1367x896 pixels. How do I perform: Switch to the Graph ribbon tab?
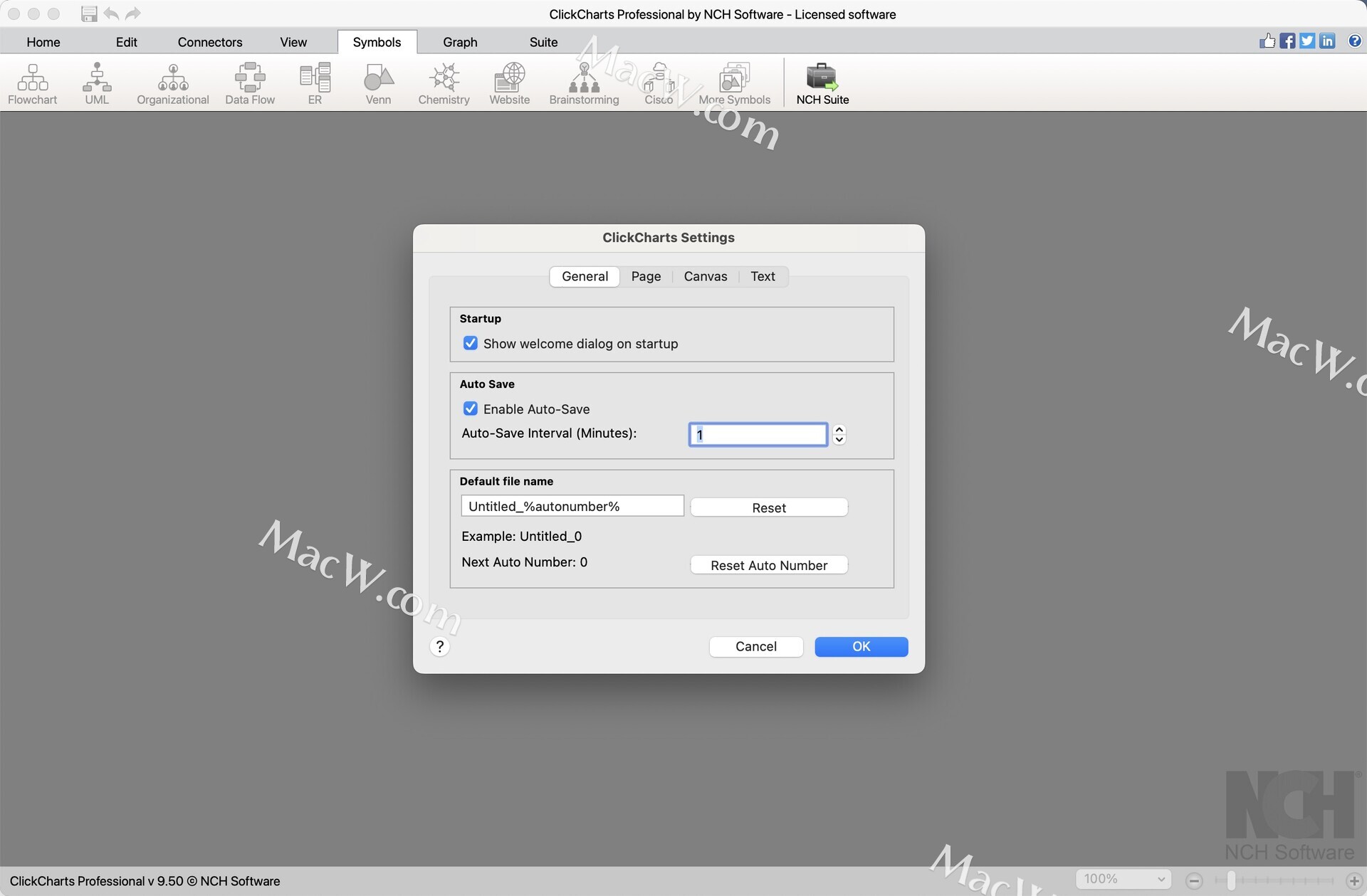(x=460, y=42)
